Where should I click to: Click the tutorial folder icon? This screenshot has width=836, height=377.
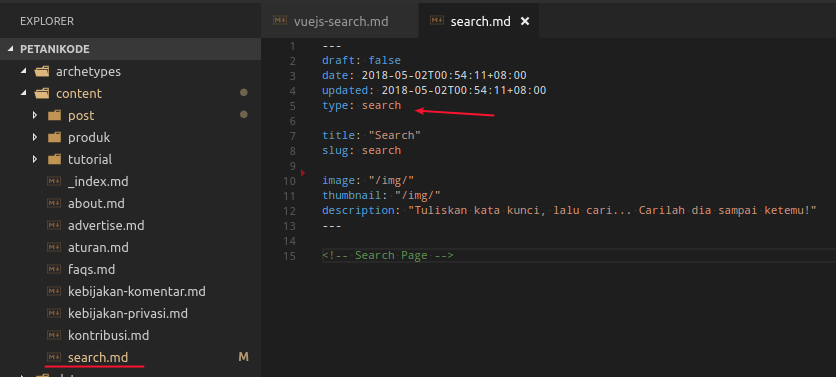point(54,159)
